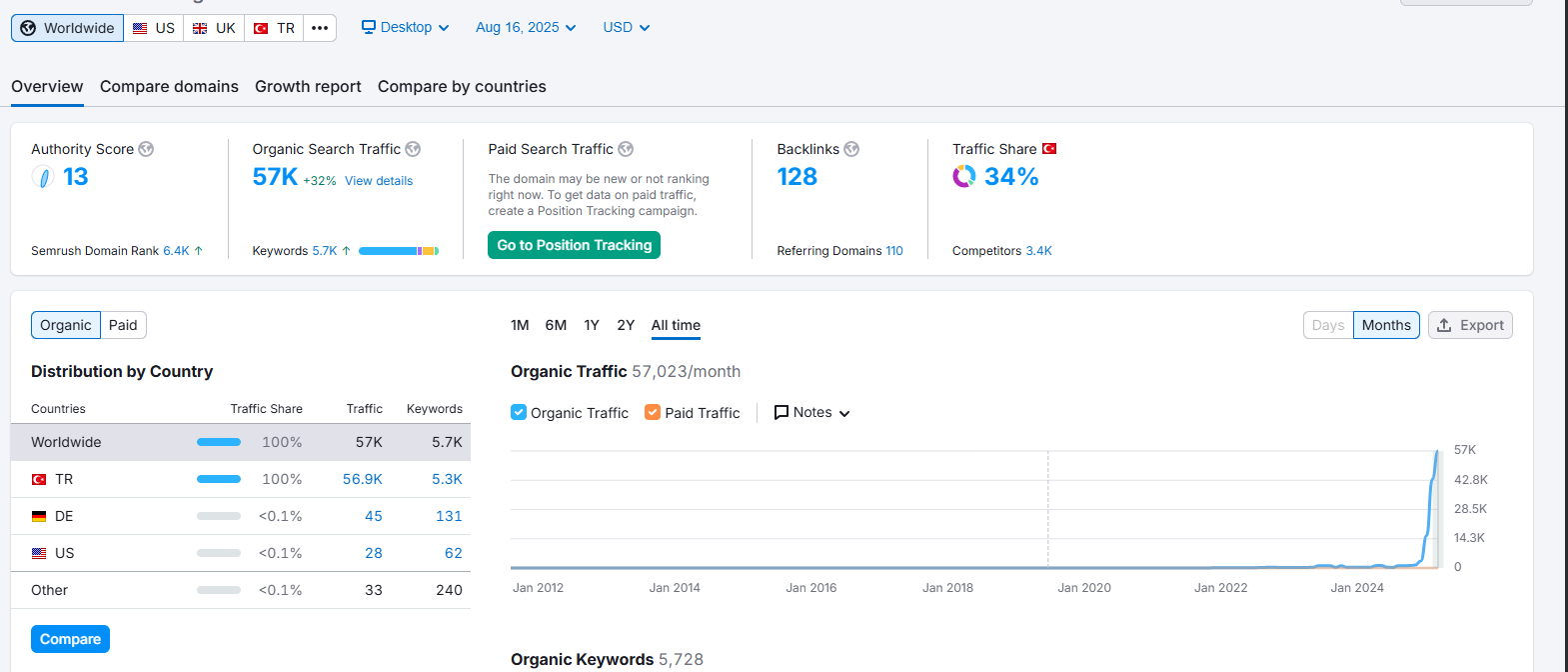
Task: Click the globe icon next to Organic Search Traffic
Action: (x=413, y=149)
